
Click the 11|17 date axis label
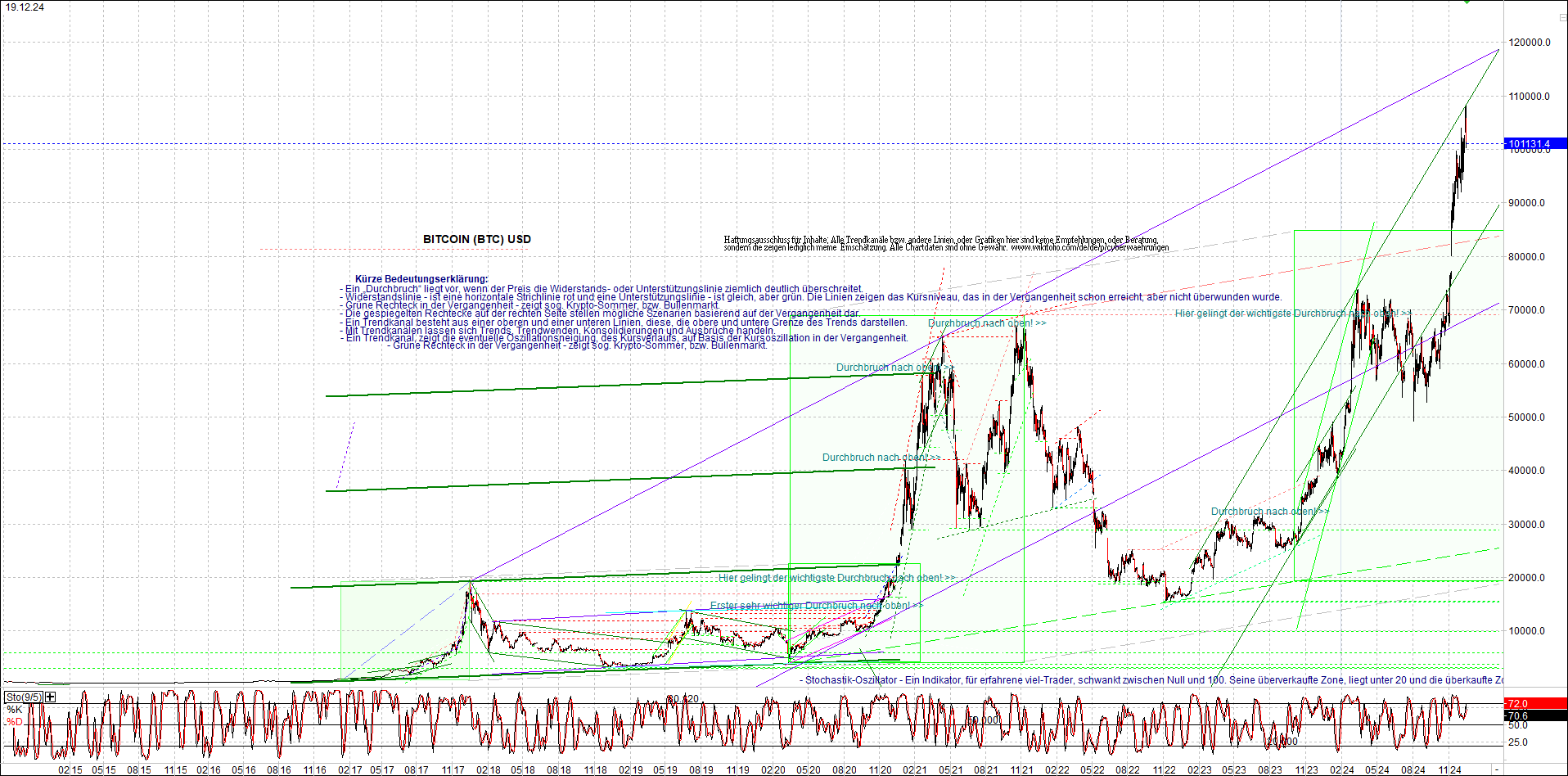pyautogui.click(x=453, y=769)
